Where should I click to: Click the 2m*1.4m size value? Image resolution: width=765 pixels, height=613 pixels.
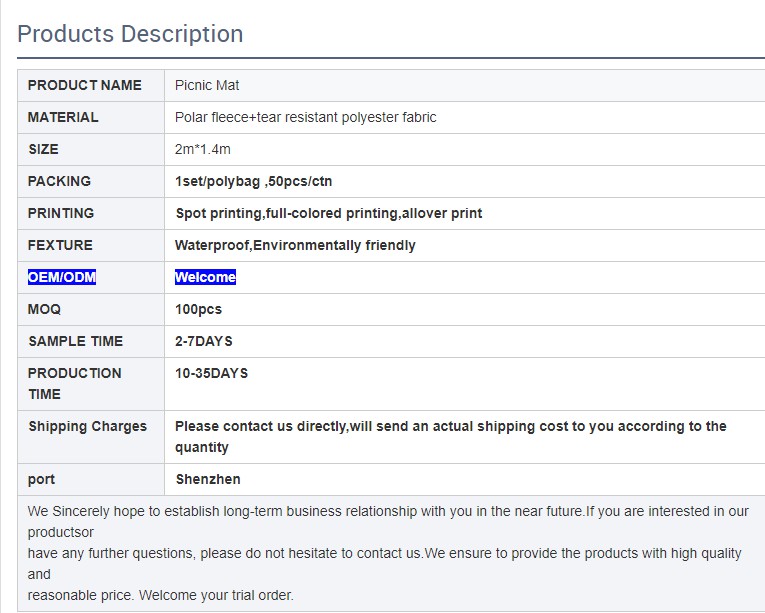point(202,149)
